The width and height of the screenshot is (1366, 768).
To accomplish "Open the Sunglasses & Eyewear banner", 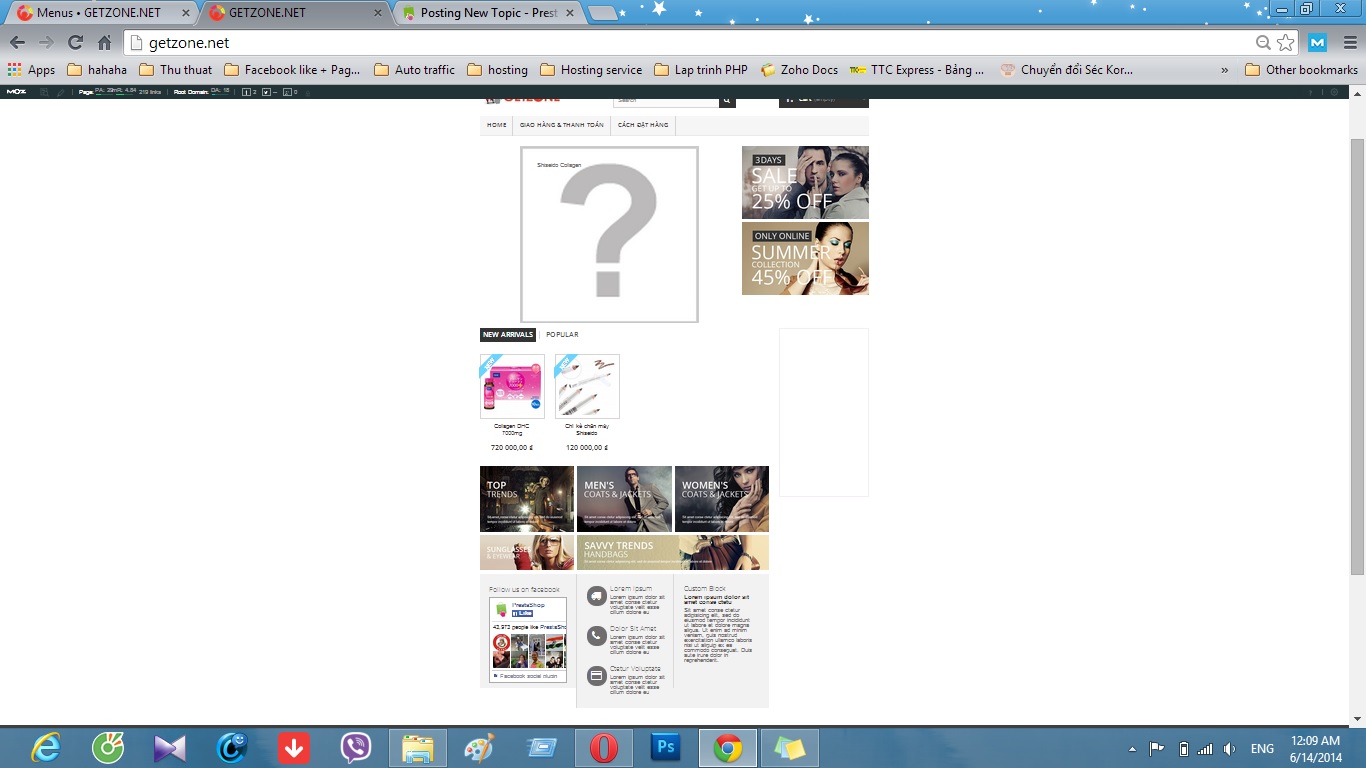I will click(x=527, y=552).
